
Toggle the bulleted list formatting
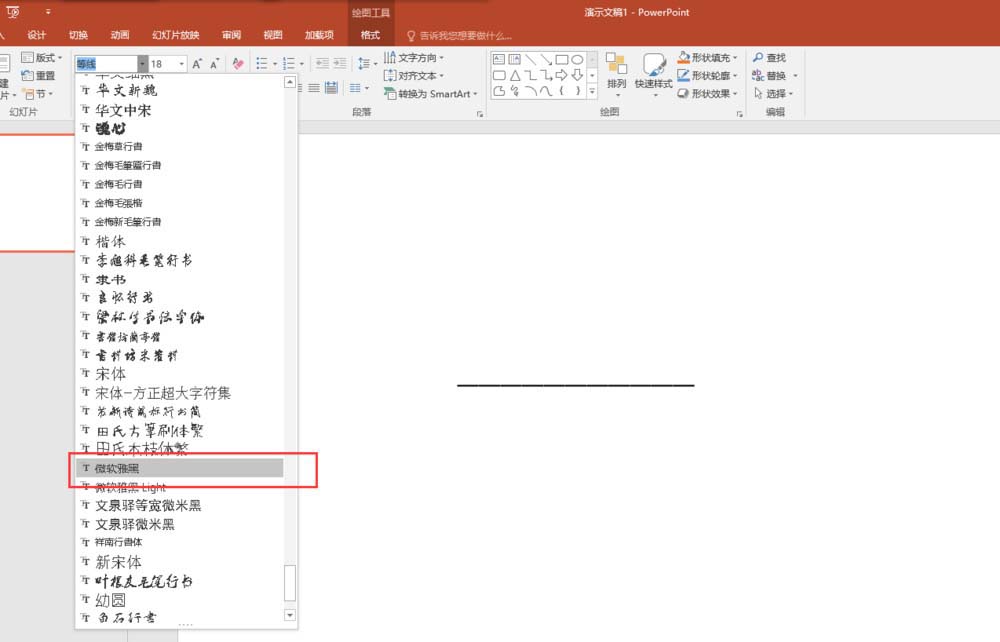point(263,61)
